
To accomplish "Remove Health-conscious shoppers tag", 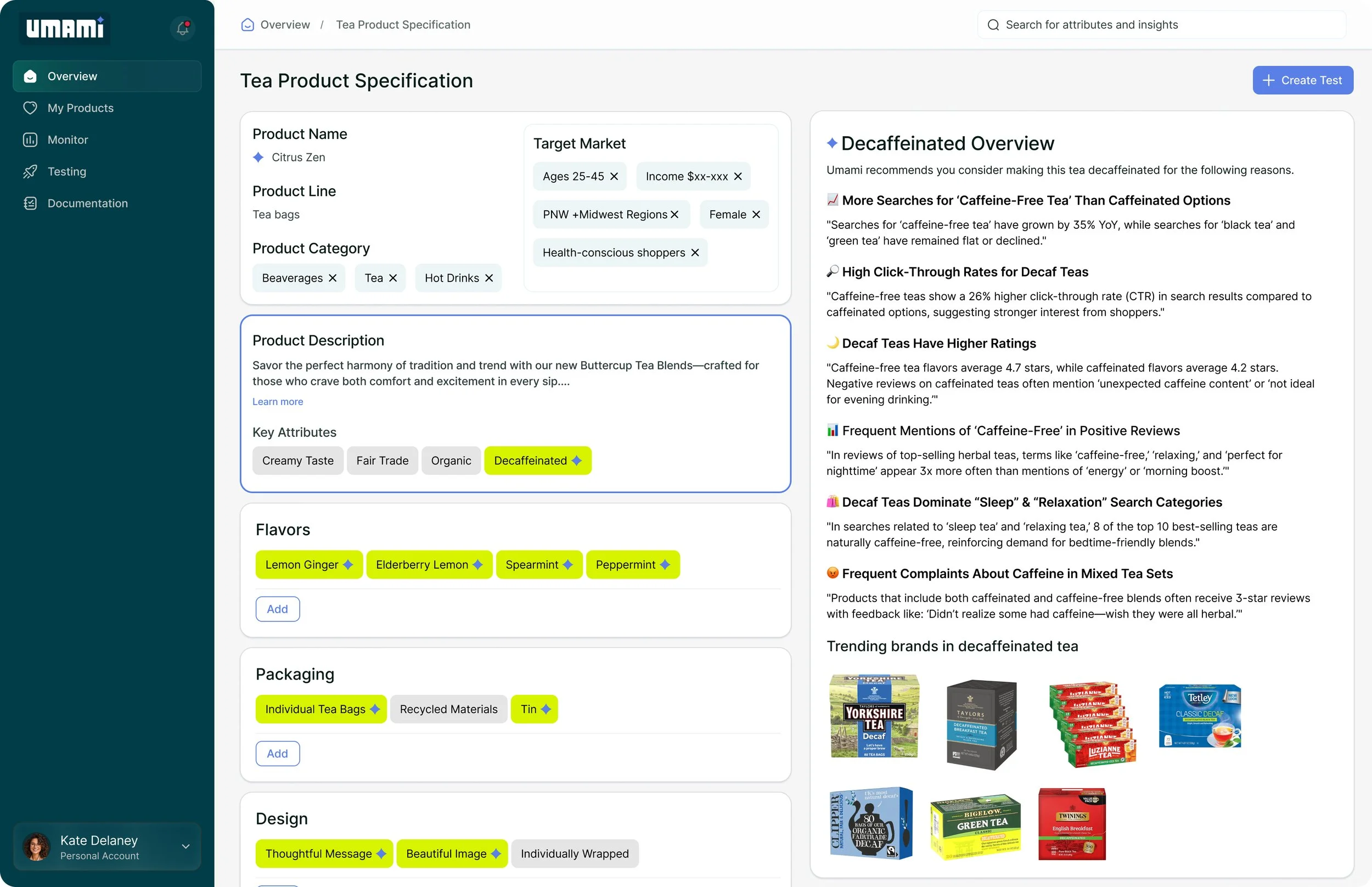I will click(x=695, y=252).
